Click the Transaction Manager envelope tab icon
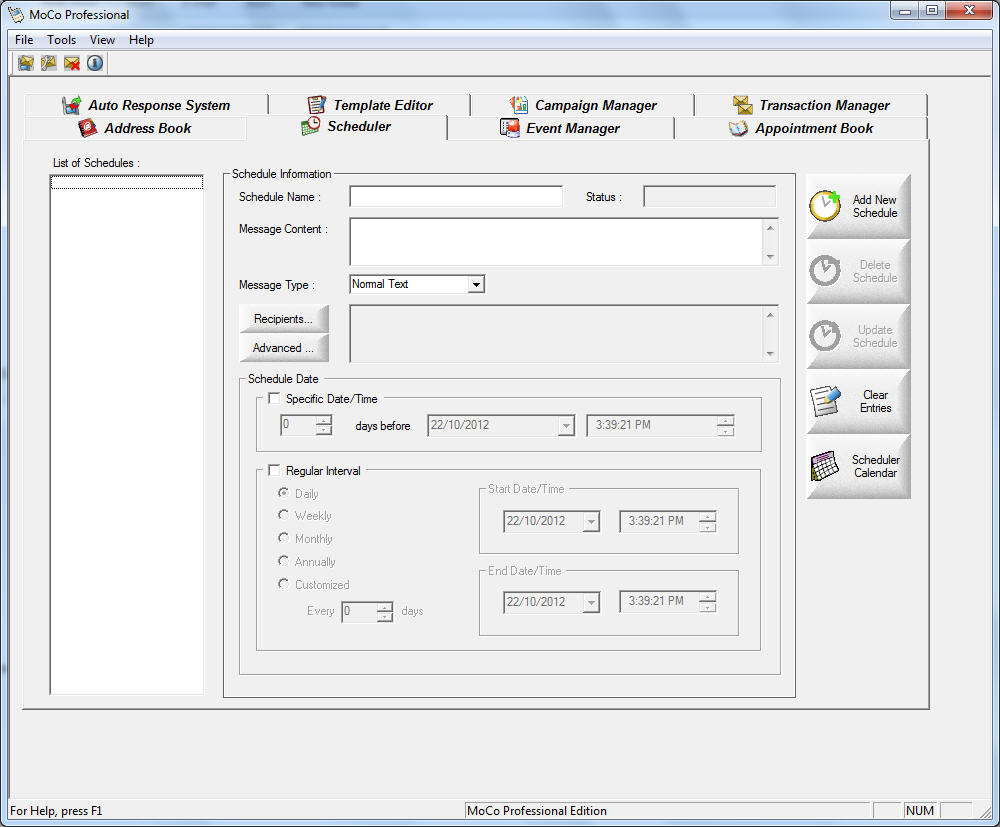The image size is (1000, 827). 742,105
